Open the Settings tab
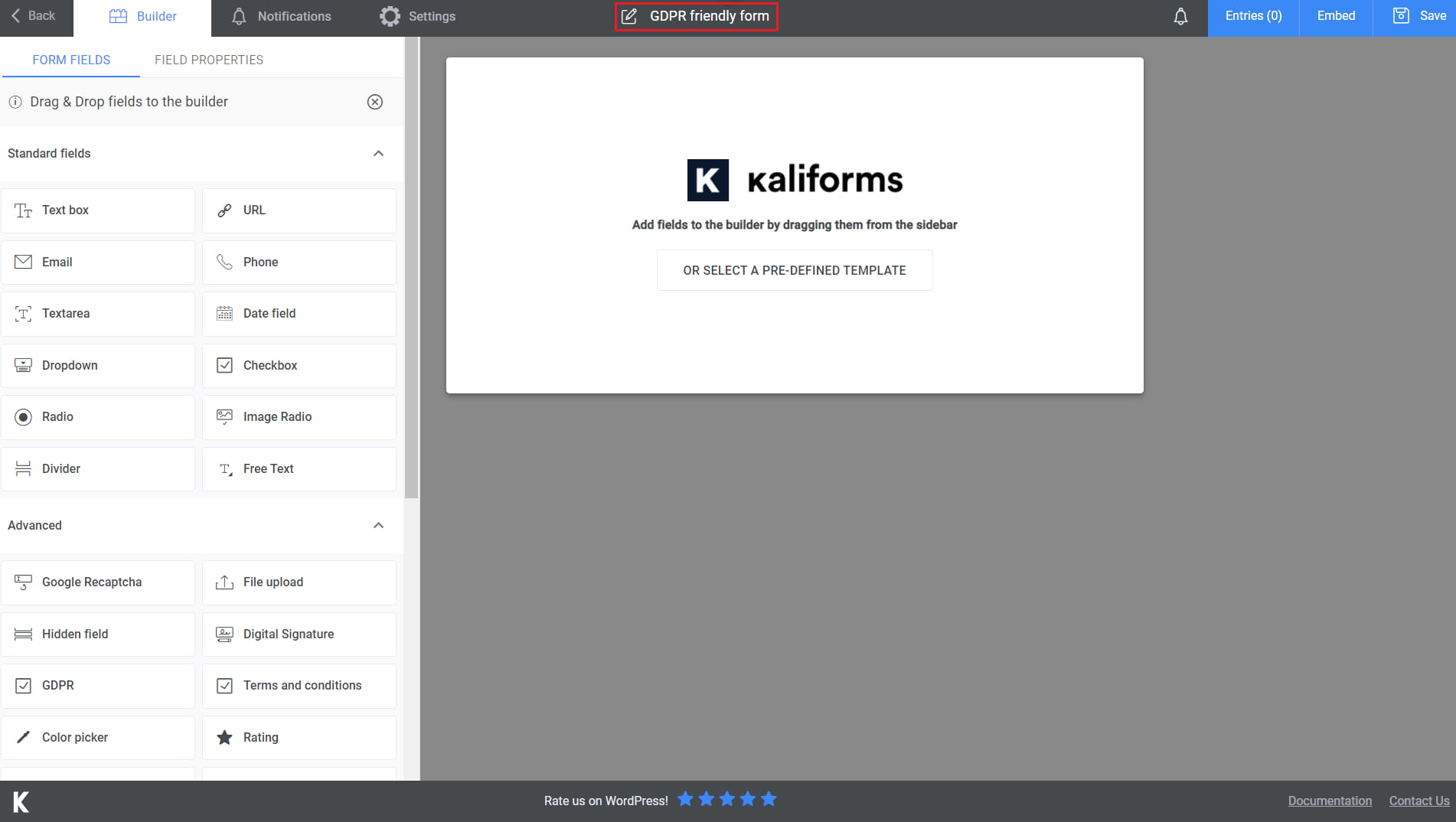This screenshot has height=822, width=1456. pyautogui.click(x=417, y=16)
